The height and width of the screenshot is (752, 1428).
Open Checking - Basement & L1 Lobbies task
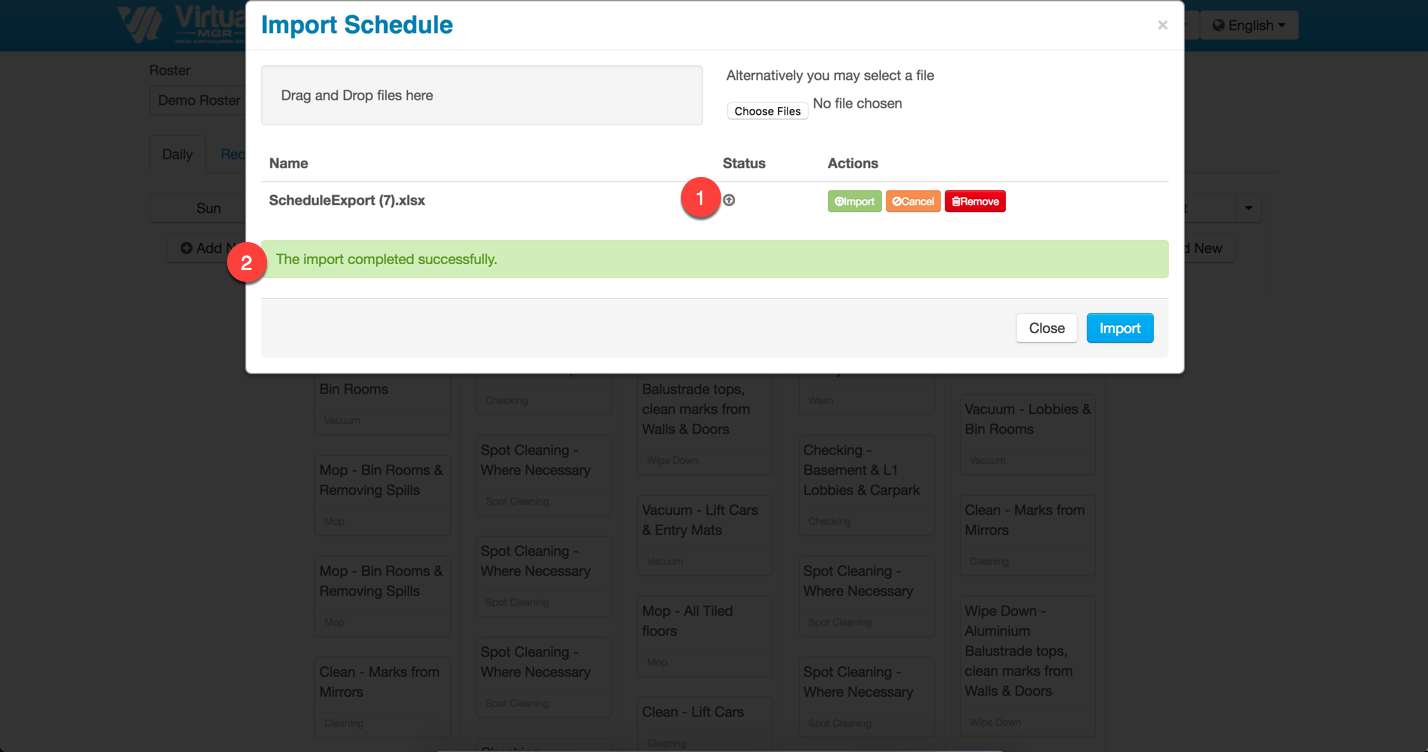[x=866, y=482]
